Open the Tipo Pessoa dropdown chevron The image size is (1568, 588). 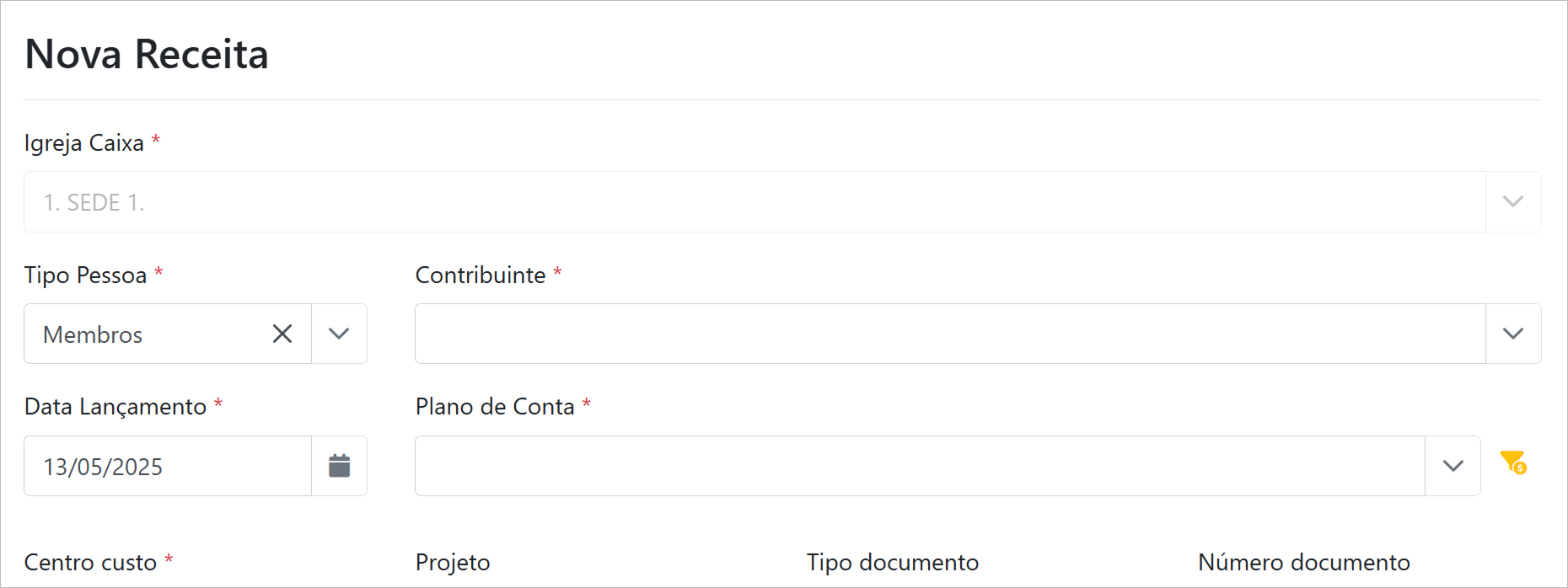[339, 334]
